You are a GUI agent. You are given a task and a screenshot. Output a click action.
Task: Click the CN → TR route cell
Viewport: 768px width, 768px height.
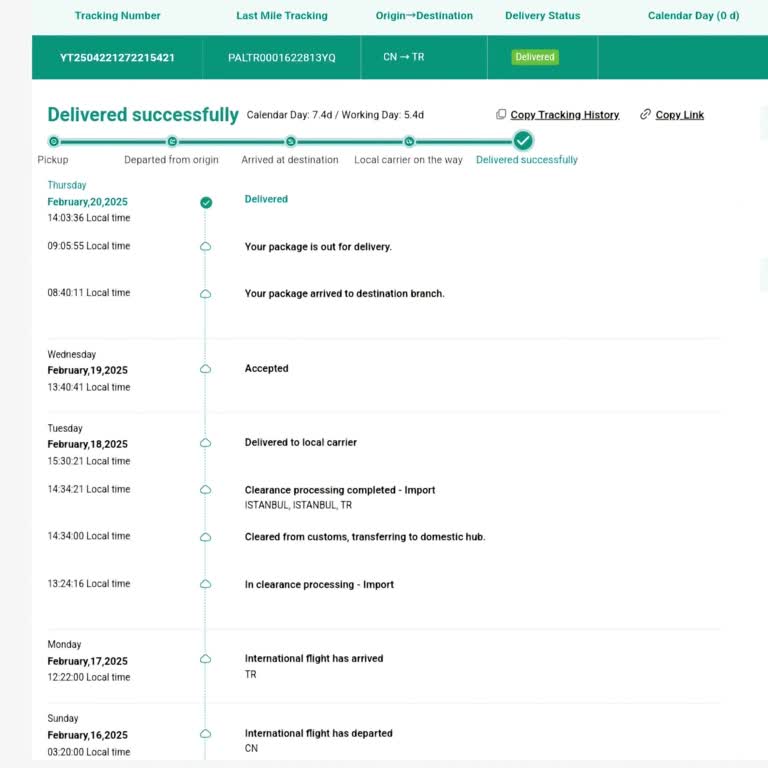(404, 57)
